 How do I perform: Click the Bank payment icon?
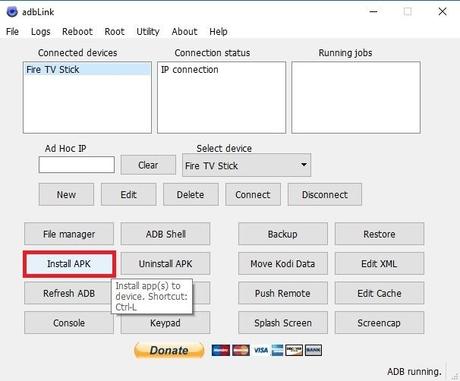pyautogui.click(x=313, y=350)
